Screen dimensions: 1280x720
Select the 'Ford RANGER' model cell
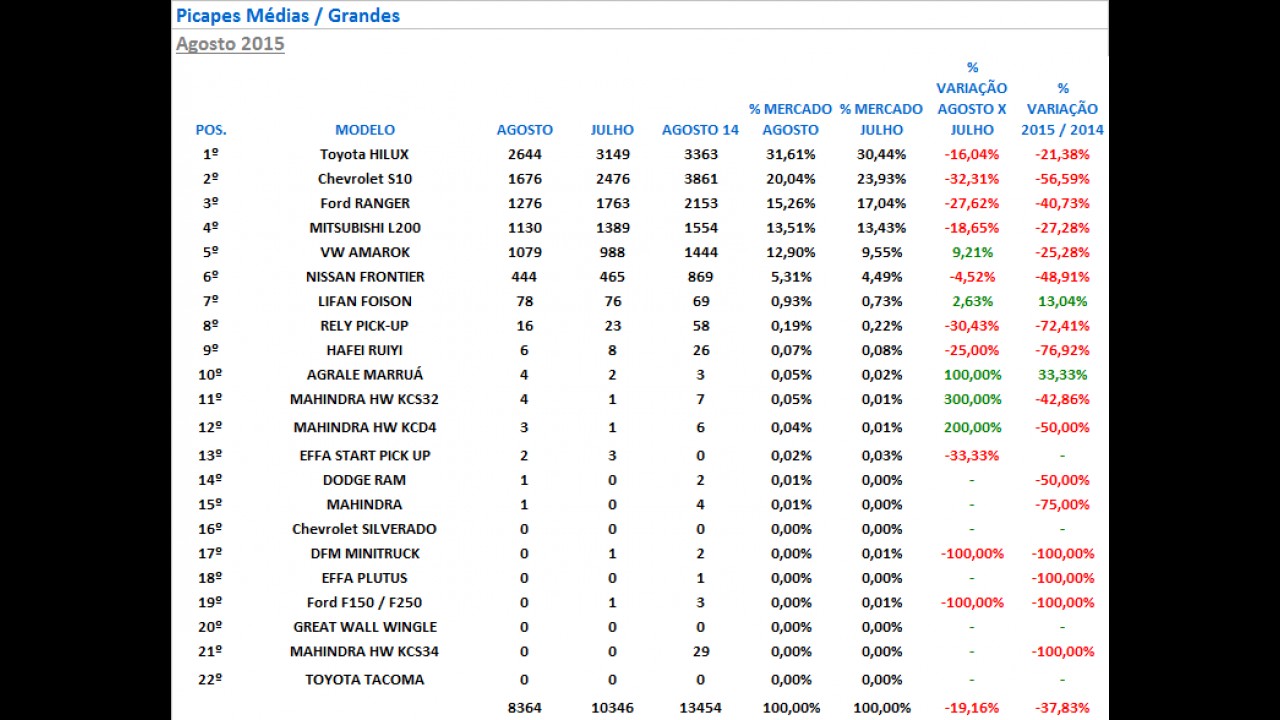pyautogui.click(x=365, y=203)
